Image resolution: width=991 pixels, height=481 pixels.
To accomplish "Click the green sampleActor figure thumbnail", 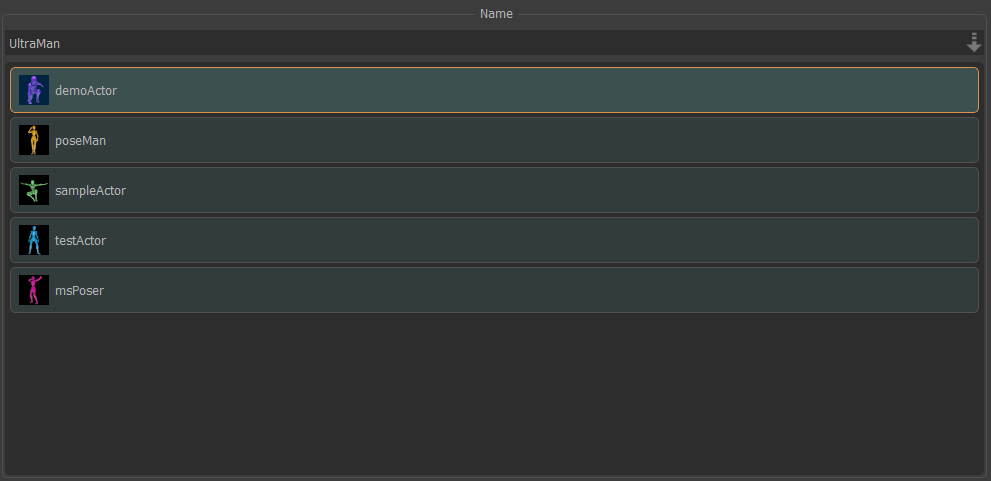I will [34, 190].
